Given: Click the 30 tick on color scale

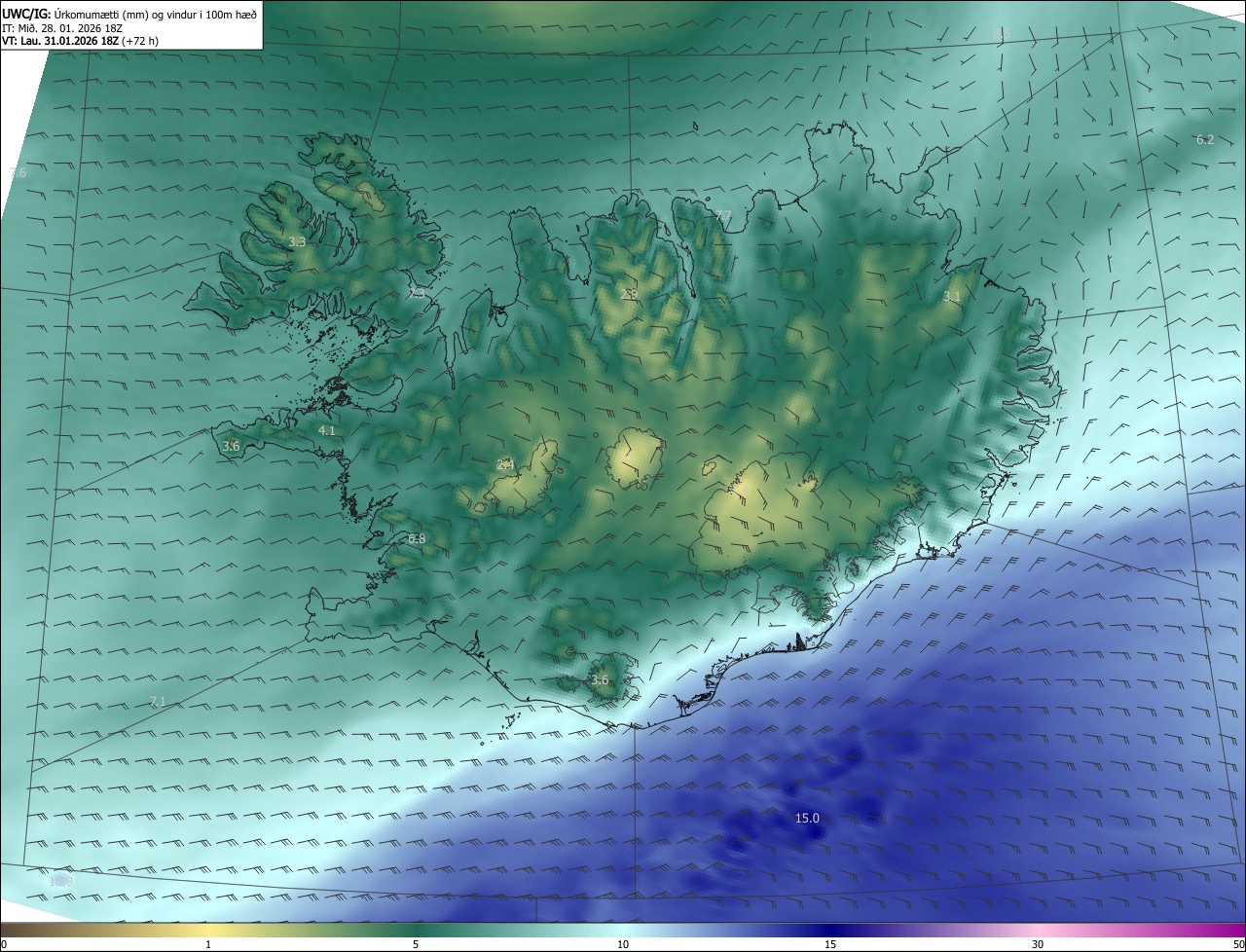Looking at the screenshot, I should click(1038, 944).
